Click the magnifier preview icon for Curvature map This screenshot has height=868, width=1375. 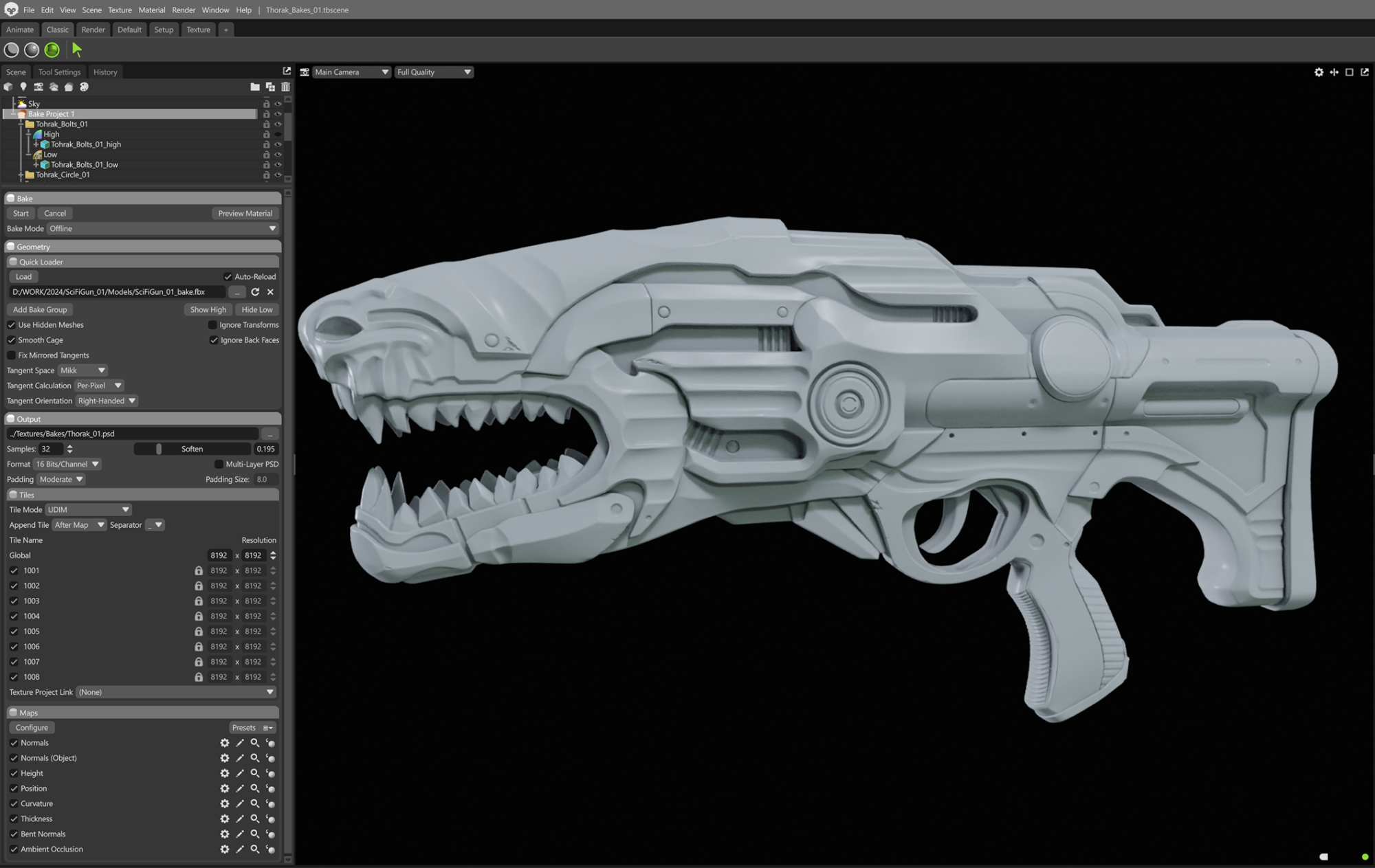pyautogui.click(x=255, y=803)
